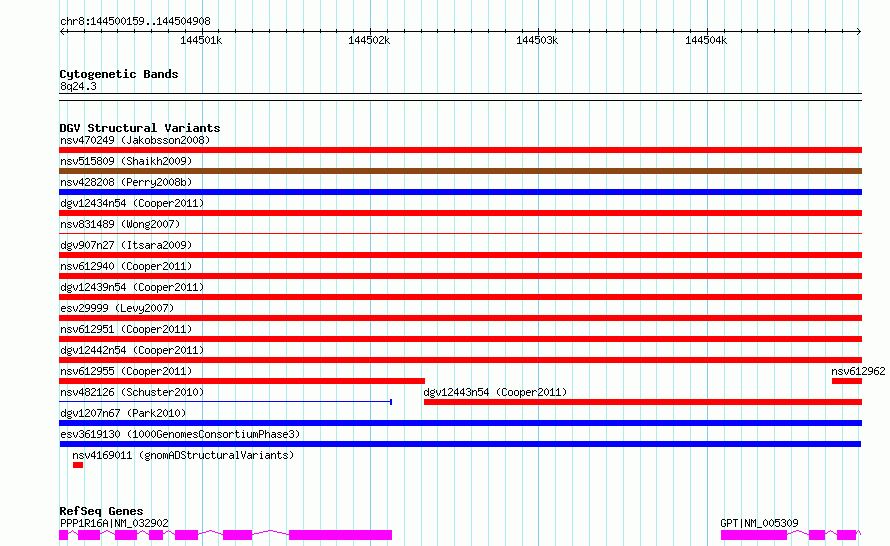890x546 pixels.
Task: Click the 144502k ruler position label
Action: point(369,40)
